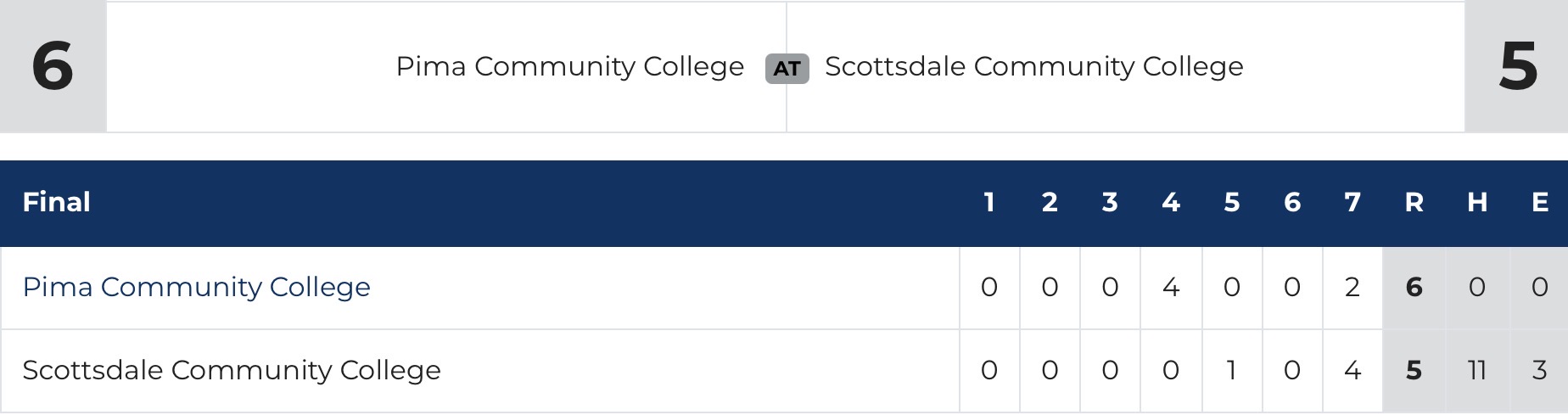Click Pima's 2 runs in seventh inning

coord(1352,288)
